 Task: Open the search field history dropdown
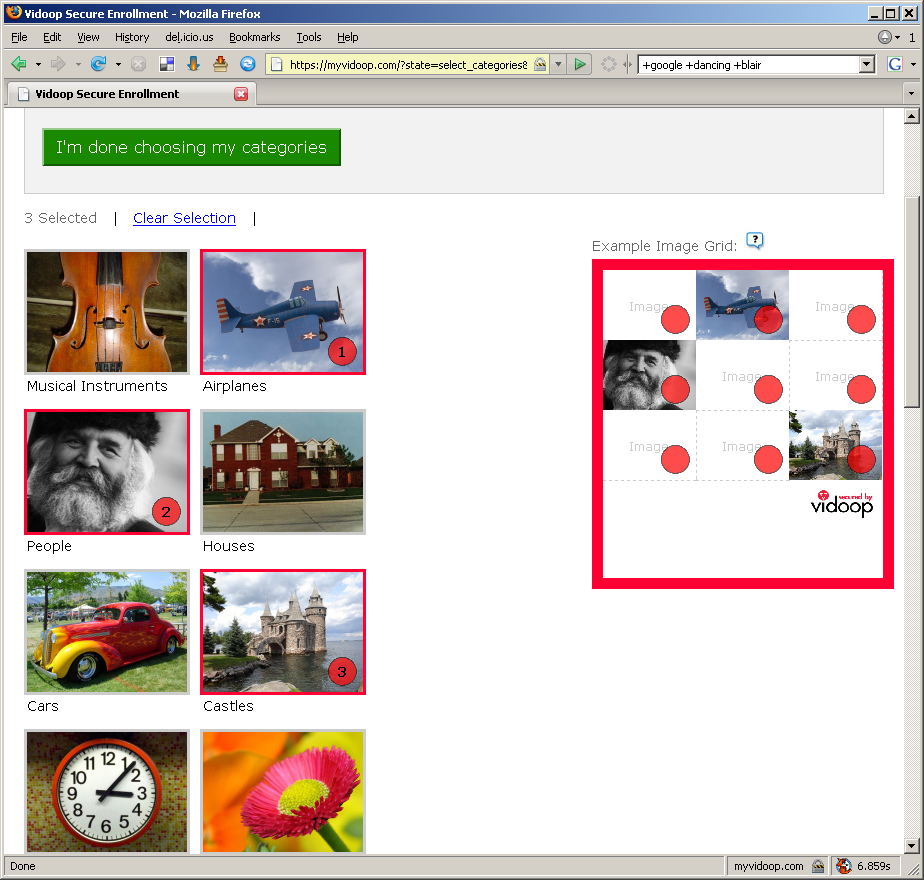[x=867, y=64]
